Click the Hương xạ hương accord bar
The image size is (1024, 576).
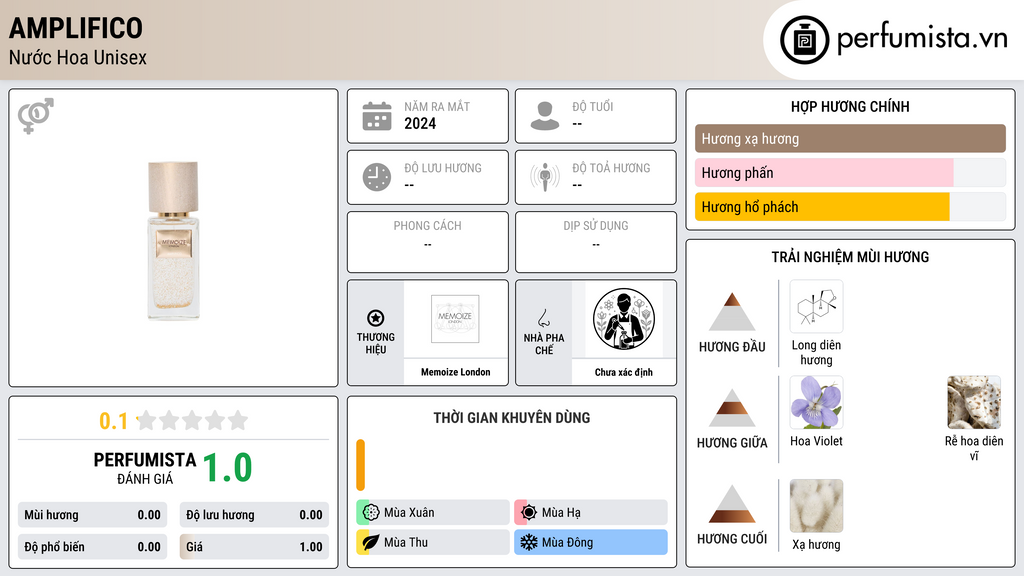point(850,138)
